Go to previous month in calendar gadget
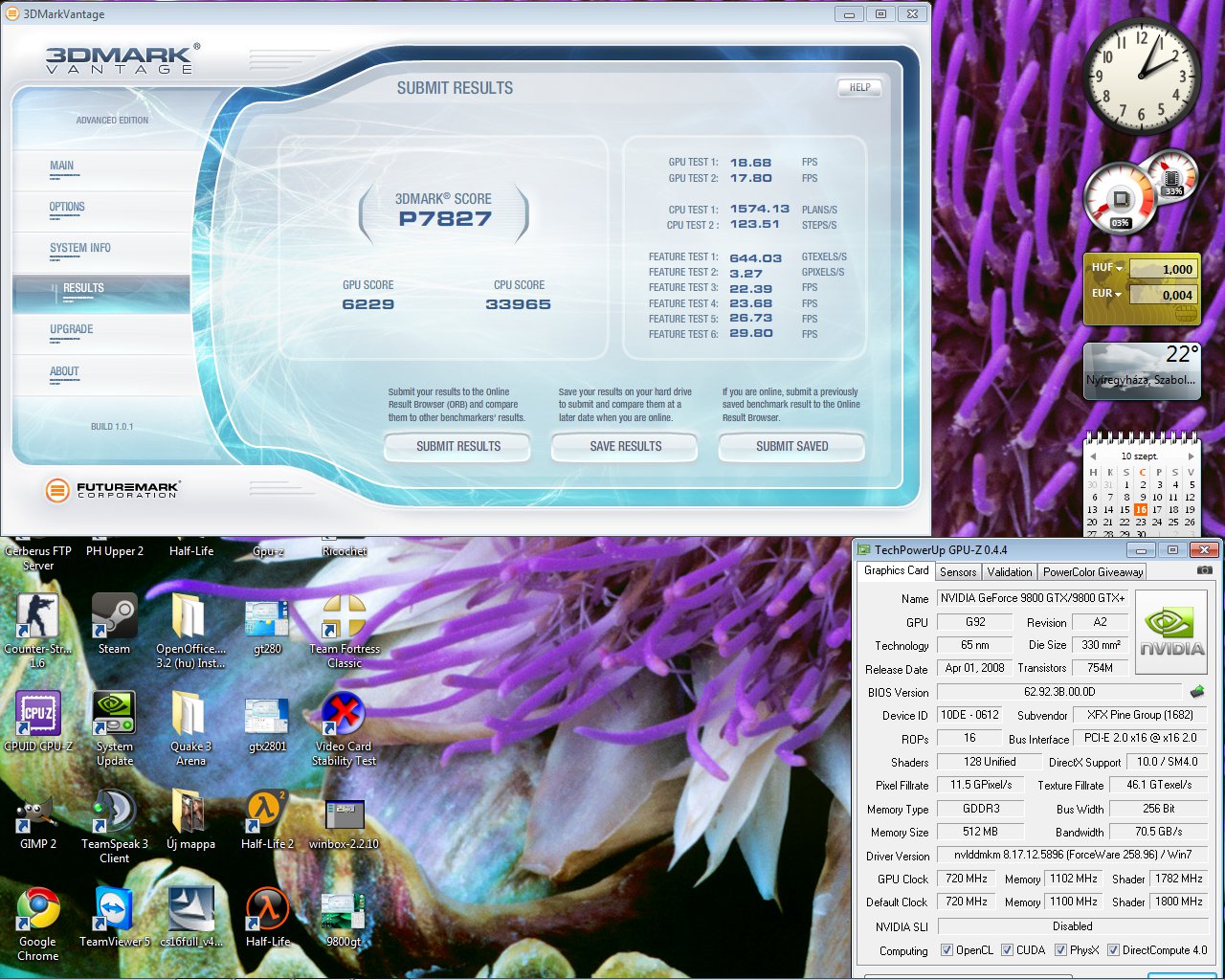 click(1094, 457)
